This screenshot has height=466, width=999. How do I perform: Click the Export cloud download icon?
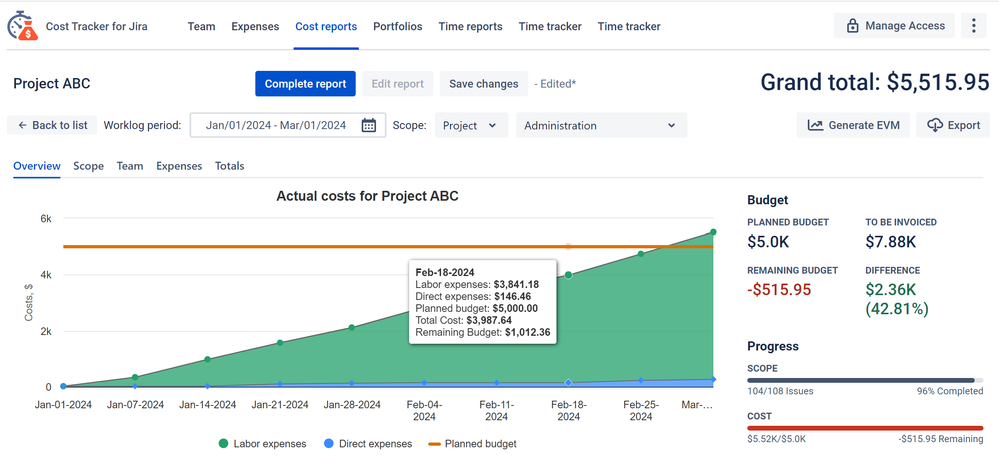coord(935,125)
